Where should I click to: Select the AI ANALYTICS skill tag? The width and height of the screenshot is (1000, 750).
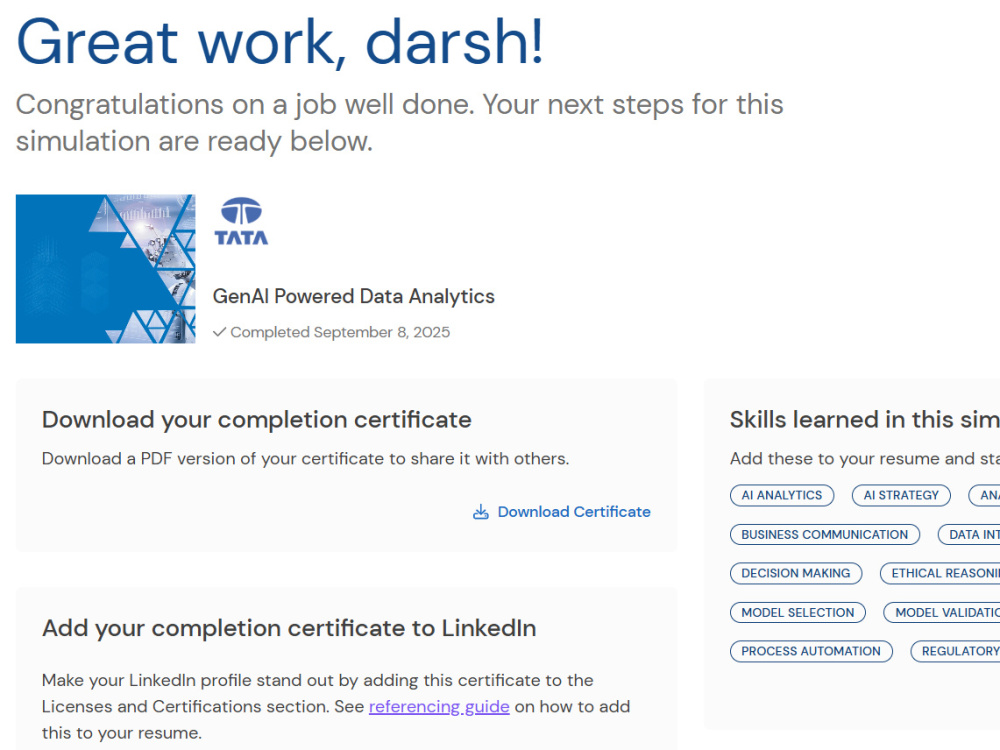pos(782,496)
